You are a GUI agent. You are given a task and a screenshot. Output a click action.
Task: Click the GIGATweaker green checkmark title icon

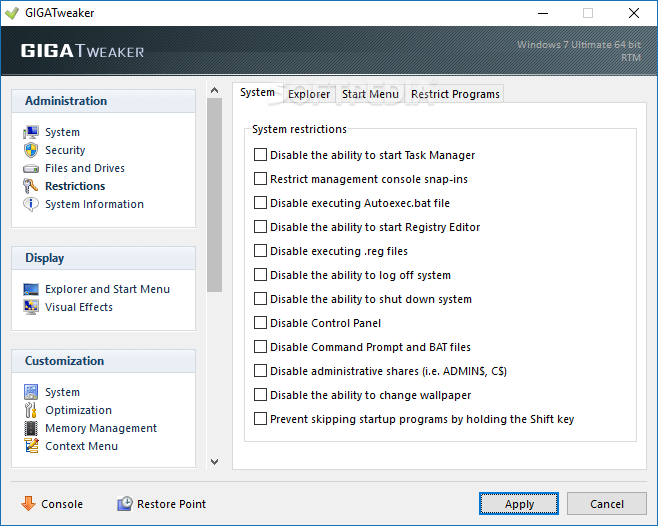(12, 13)
